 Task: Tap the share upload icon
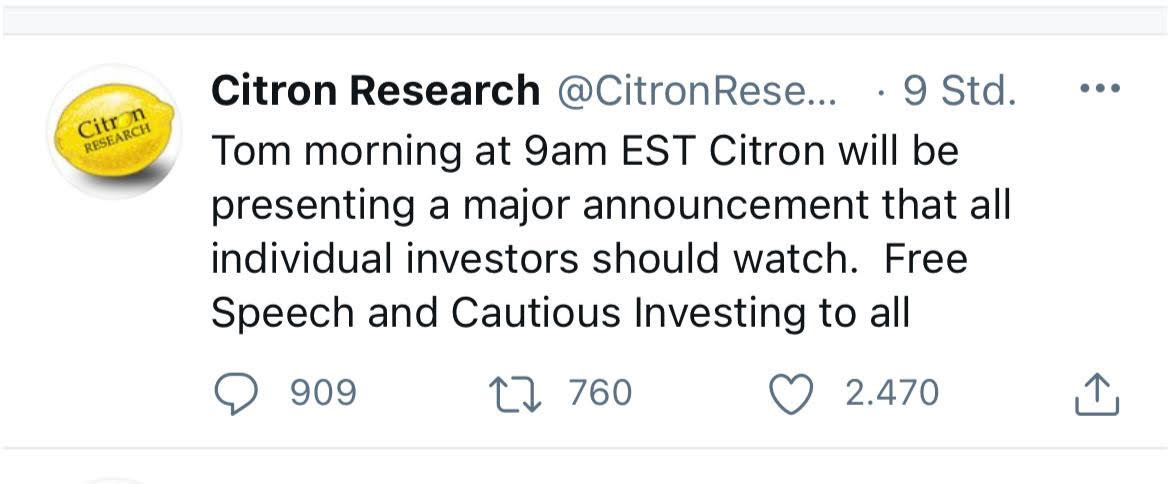point(1097,395)
